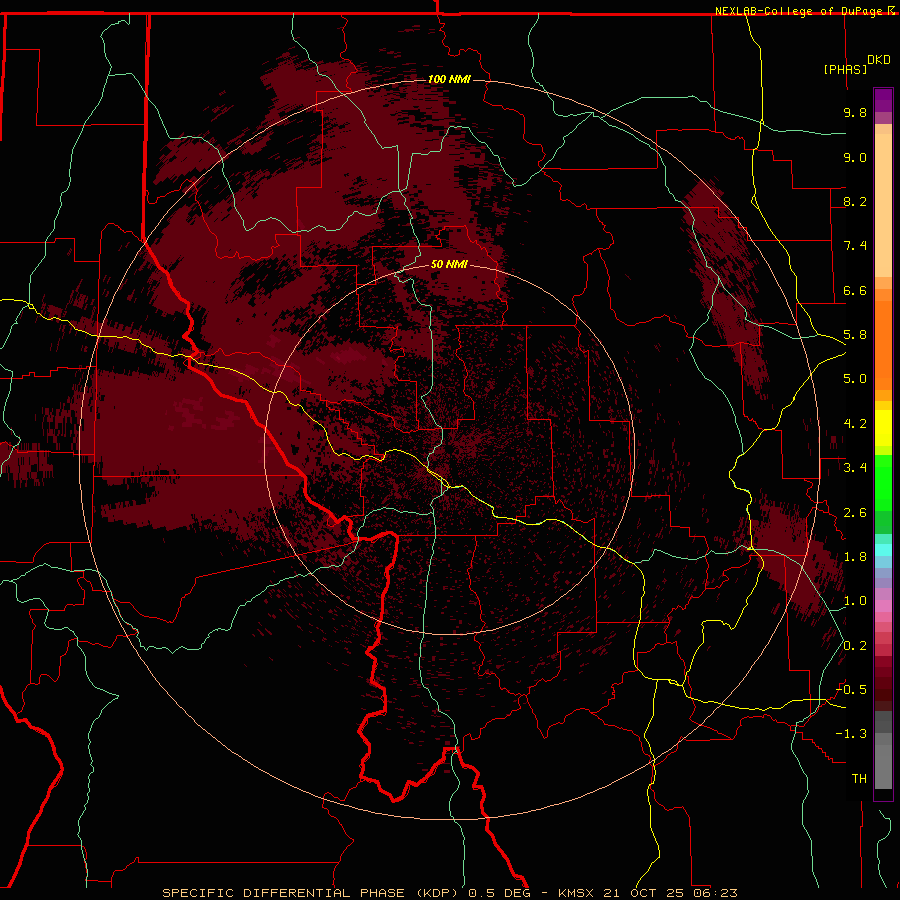Click the 5.8 scale value
This screenshot has height=900, width=900.
point(855,335)
